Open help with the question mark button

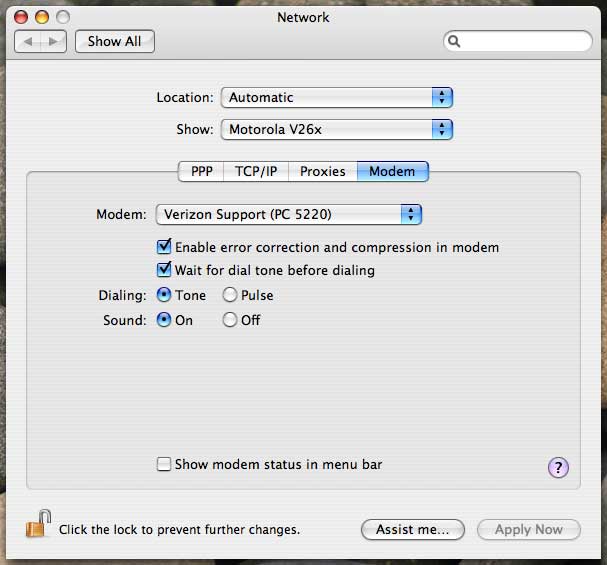[558, 467]
